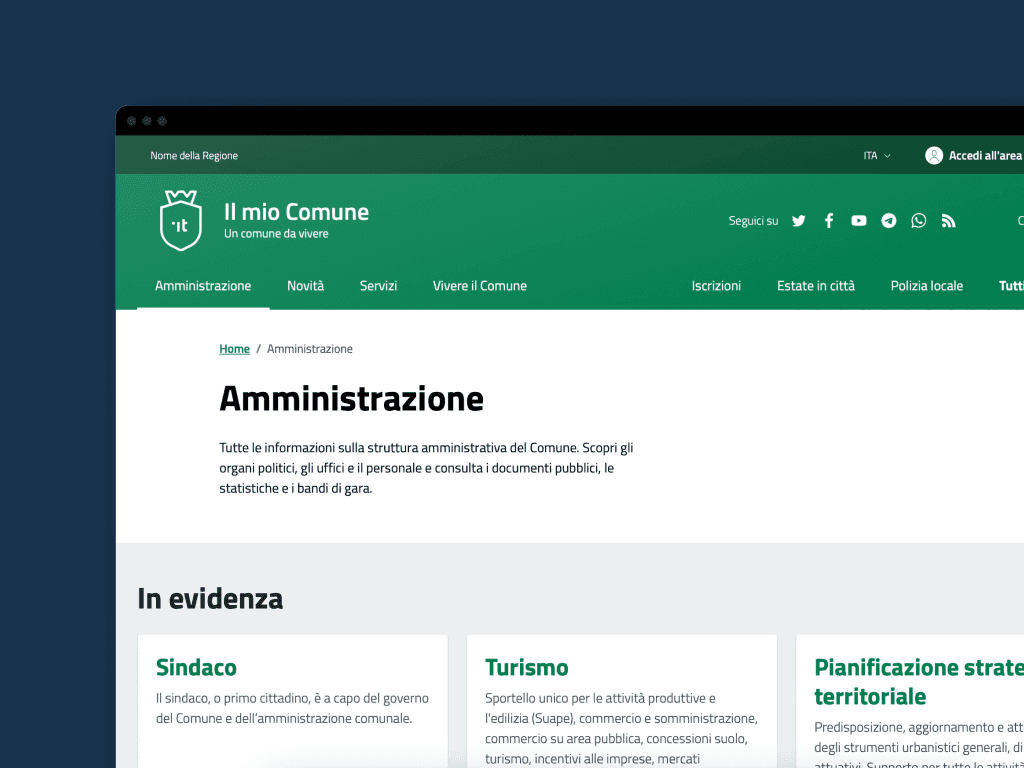Open the Vivere il Comune menu
The width and height of the screenshot is (1024, 768).
pos(479,286)
